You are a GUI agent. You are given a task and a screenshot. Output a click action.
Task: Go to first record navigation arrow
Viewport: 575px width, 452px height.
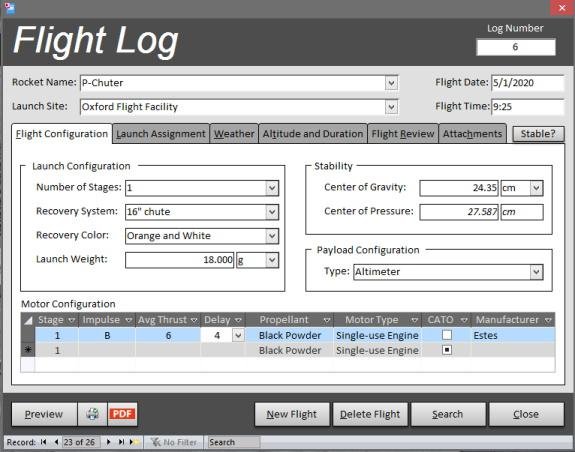pos(44,442)
